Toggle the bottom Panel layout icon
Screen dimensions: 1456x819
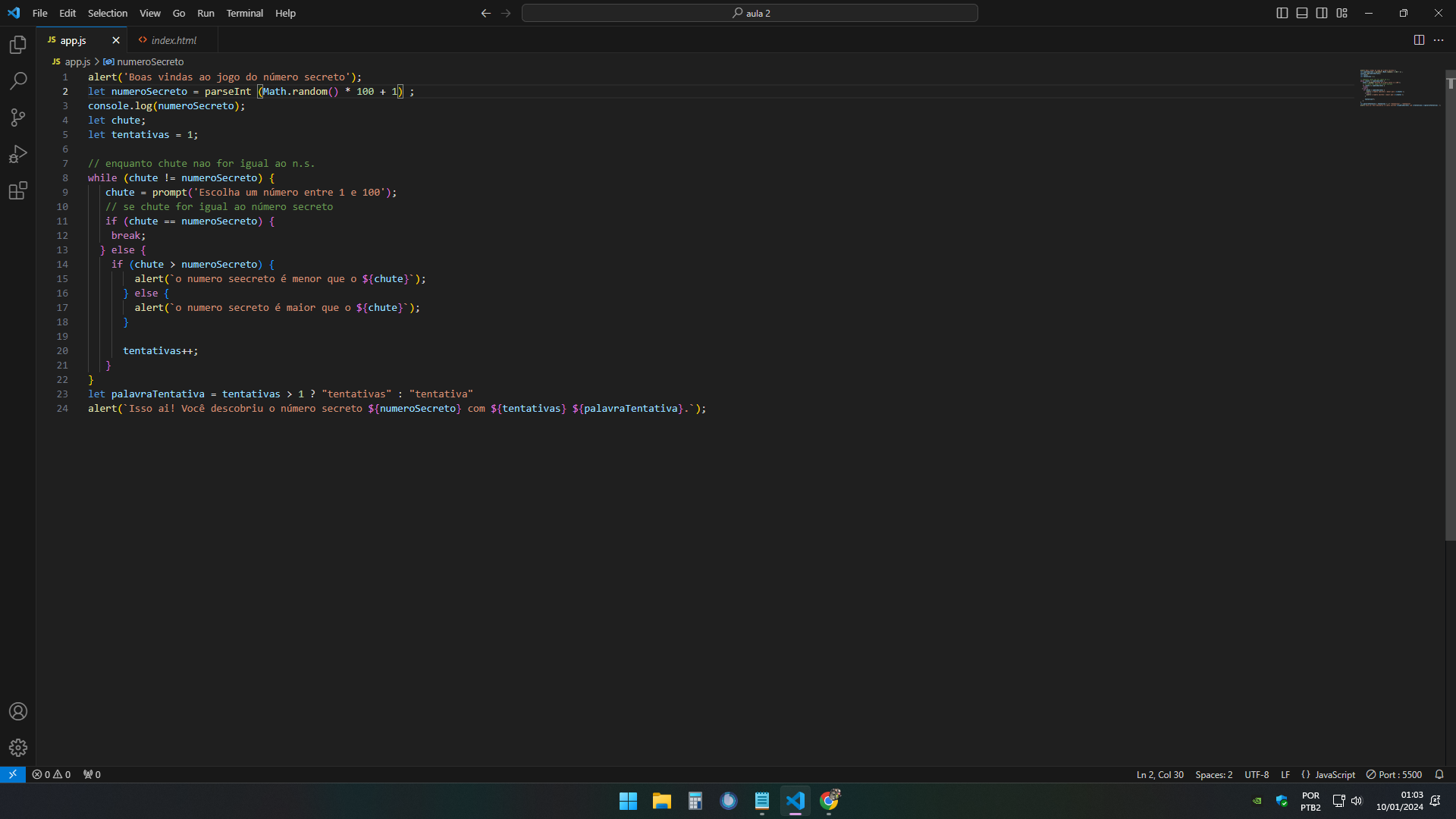(x=1302, y=13)
